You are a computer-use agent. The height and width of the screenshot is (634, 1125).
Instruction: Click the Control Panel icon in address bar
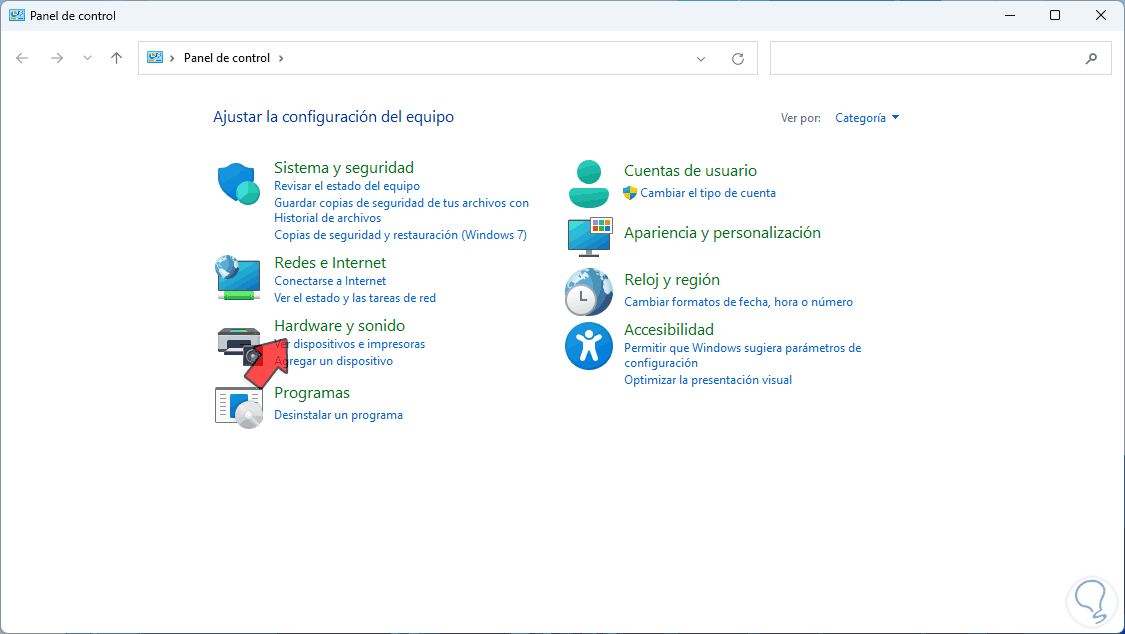155,57
